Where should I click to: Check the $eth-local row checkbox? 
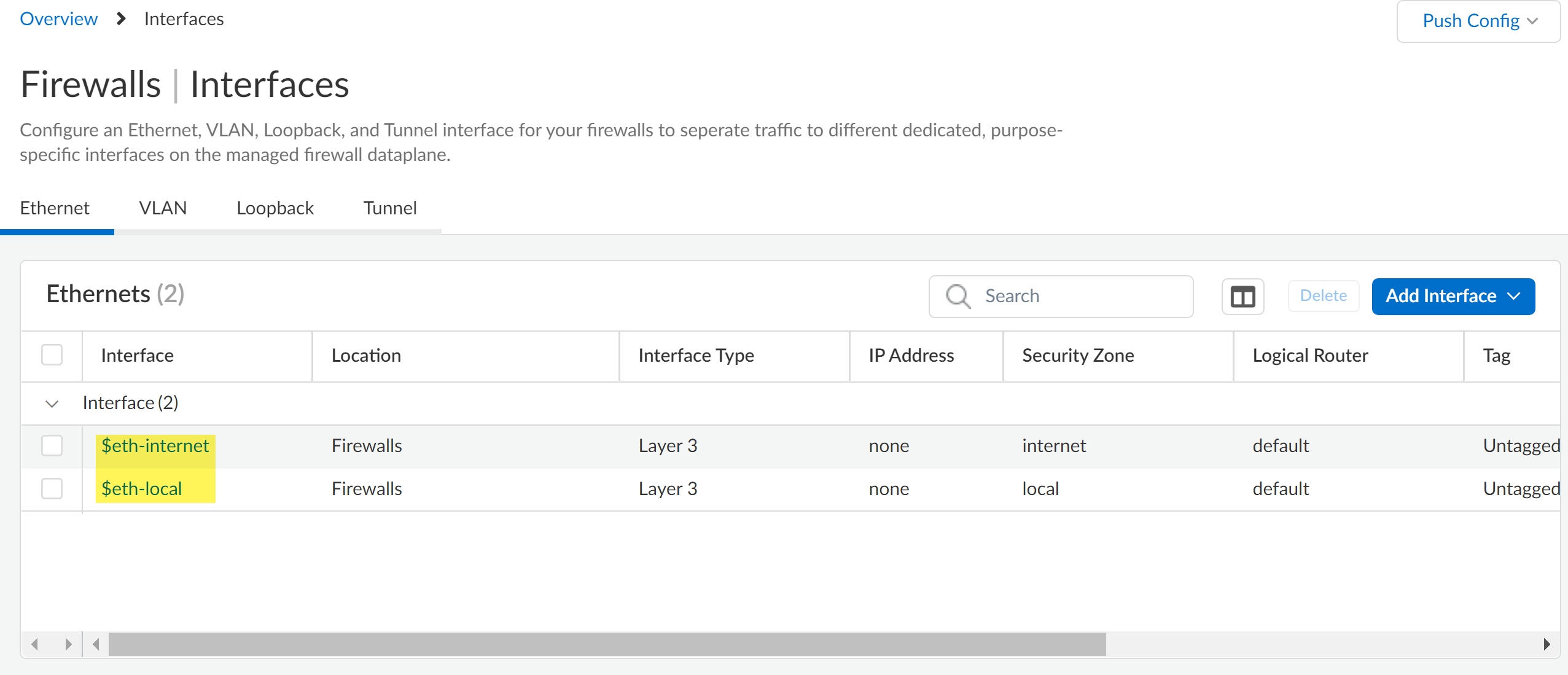click(x=52, y=488)
